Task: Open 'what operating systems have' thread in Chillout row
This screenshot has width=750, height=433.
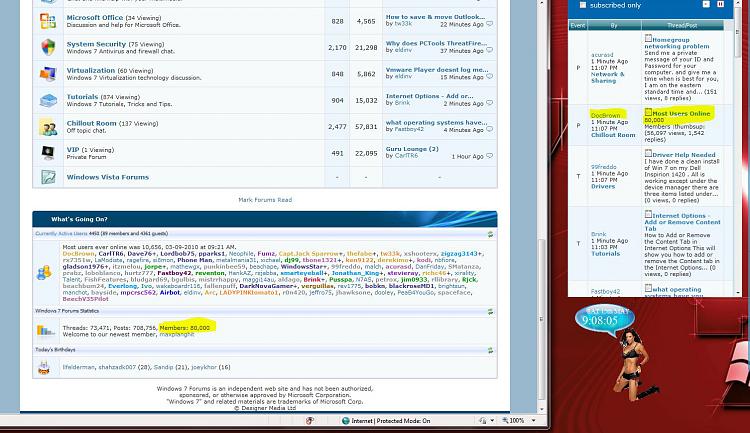Action: click(437, 122)
